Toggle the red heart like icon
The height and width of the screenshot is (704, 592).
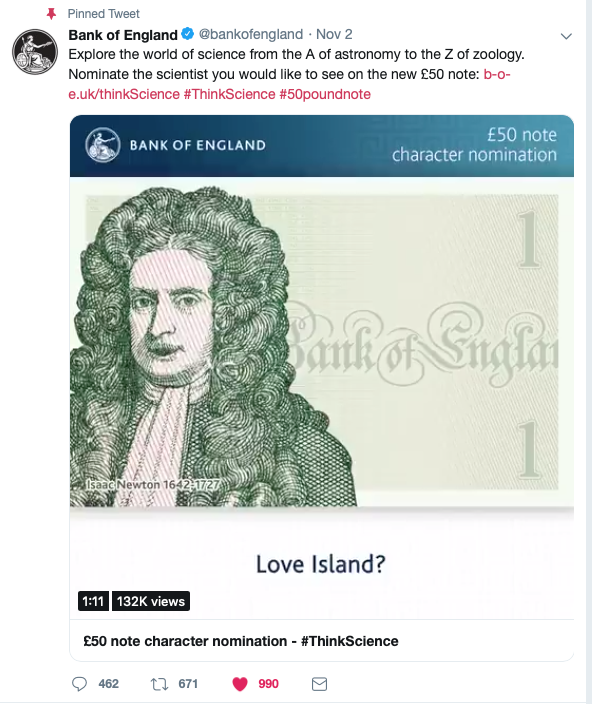pyautogui.click(x=240, y=684)
